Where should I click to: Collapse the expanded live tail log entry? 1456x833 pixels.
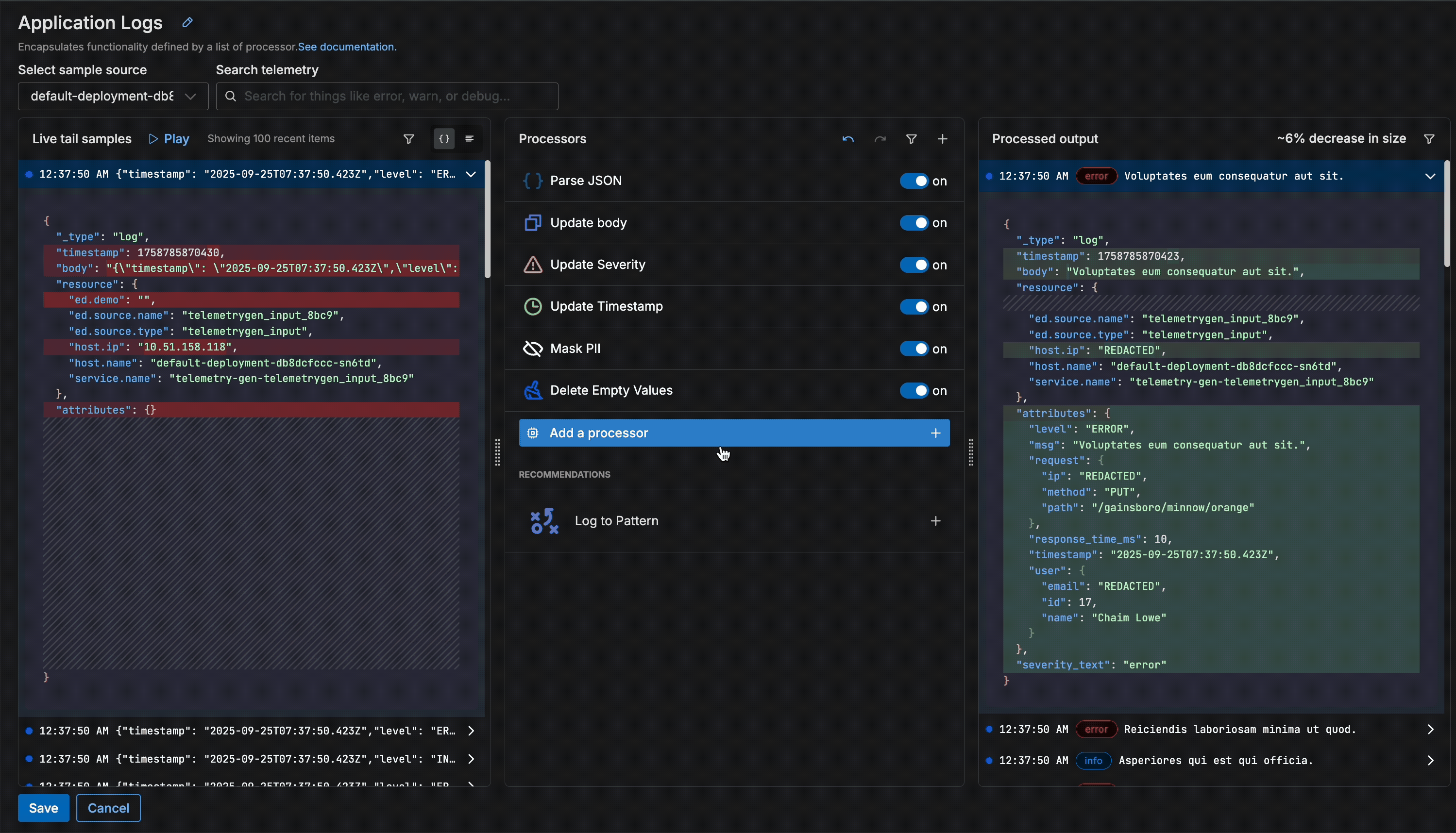click(471, 174)
